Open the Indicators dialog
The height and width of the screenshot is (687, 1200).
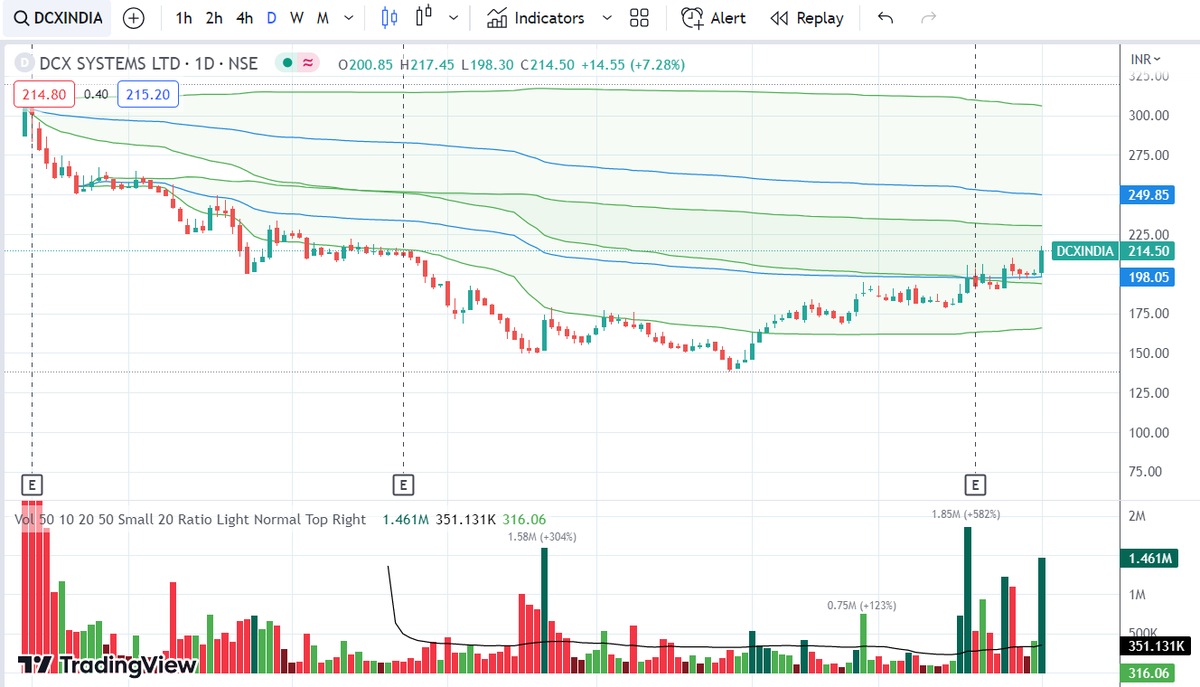(535, 18)
